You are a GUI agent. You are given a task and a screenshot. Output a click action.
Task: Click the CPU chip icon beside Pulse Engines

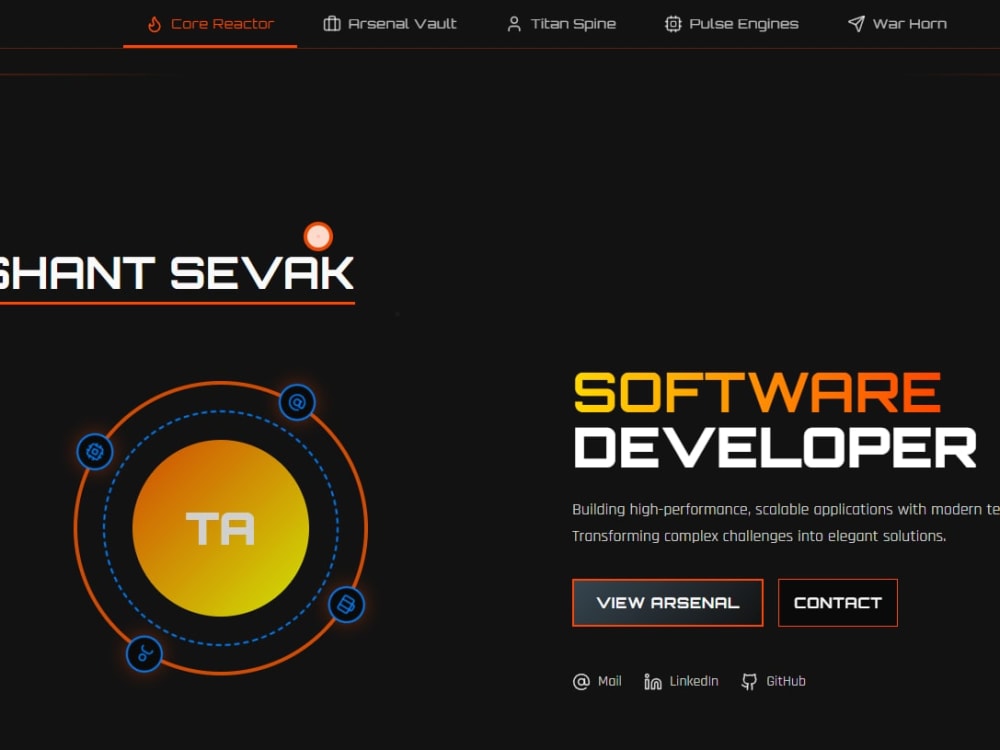[673, 24]
